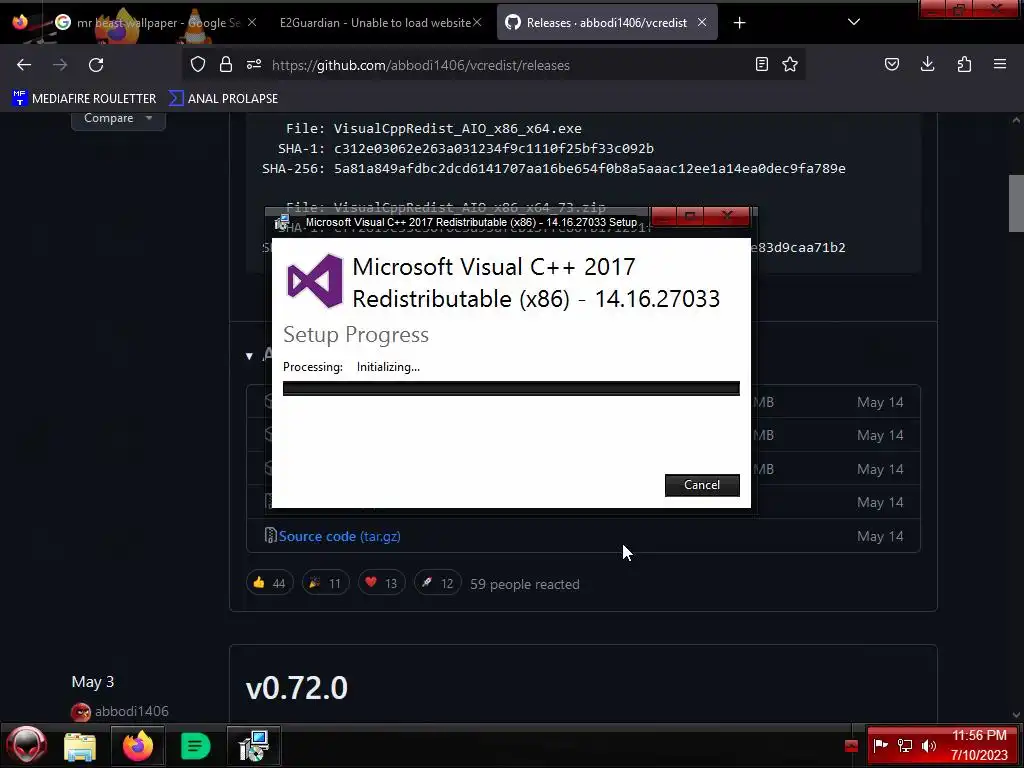Open the Start menu alien orb

click(27, 746)
